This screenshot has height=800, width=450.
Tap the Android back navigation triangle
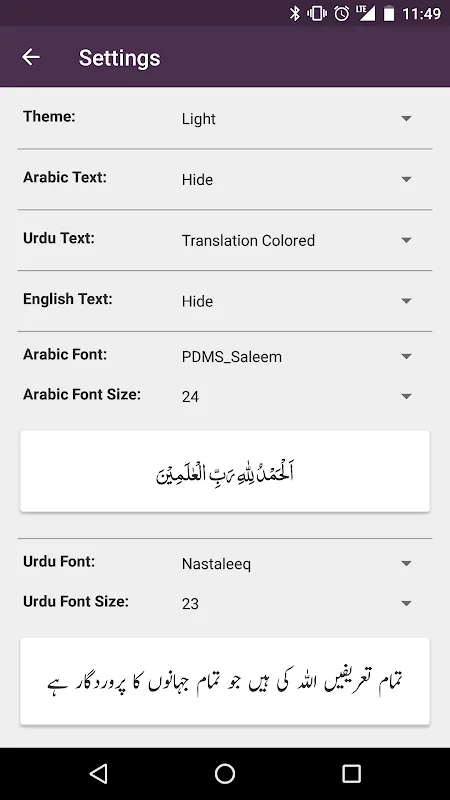98,773
